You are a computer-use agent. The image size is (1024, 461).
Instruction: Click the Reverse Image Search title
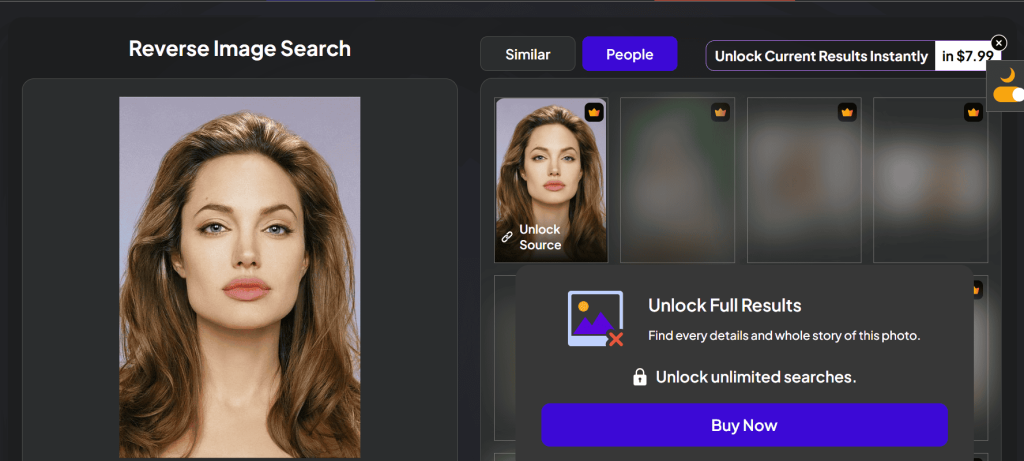point(240,48)
